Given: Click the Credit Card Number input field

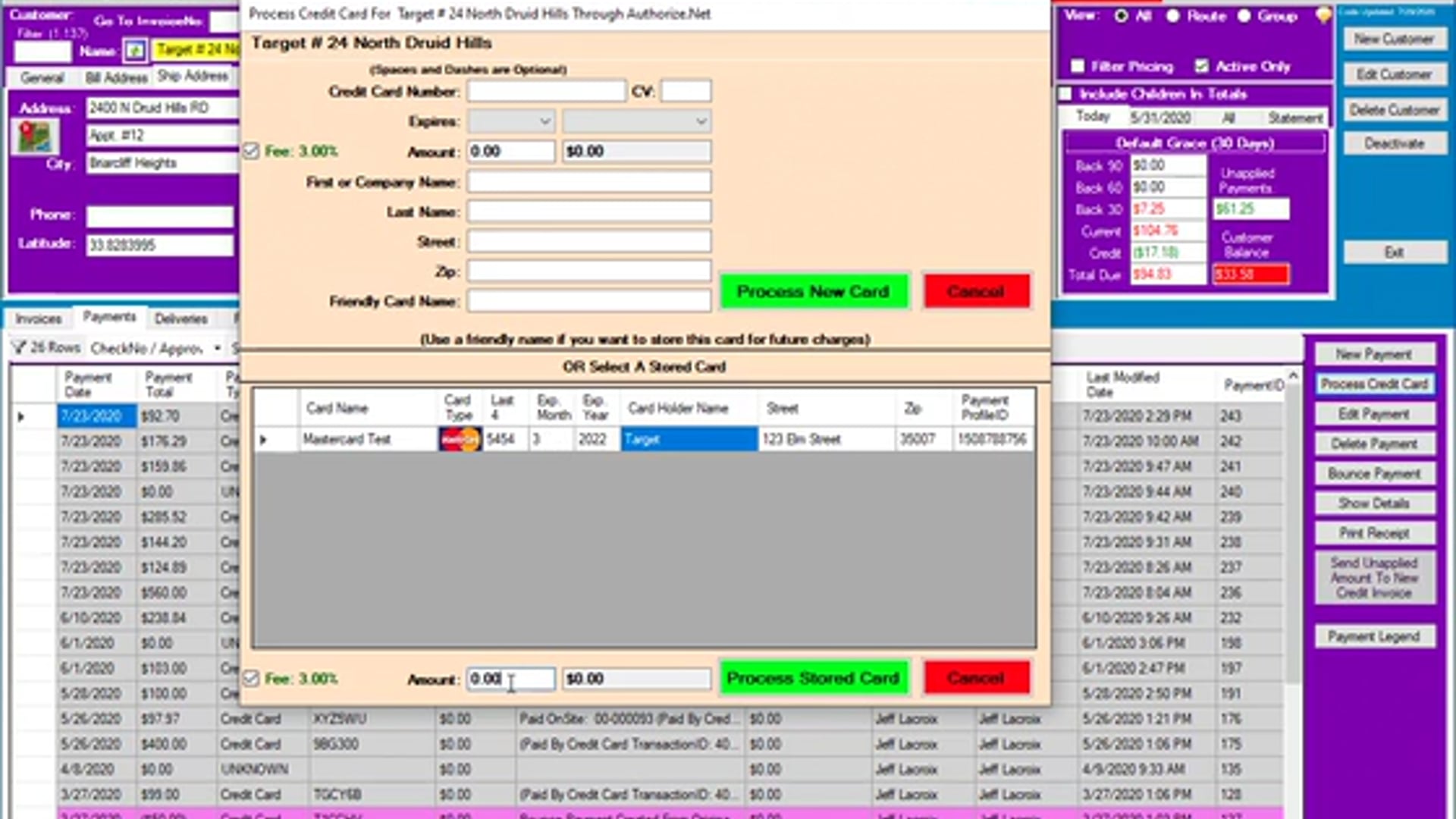Looking at the screenshot, I should click(x=547, y=91).
